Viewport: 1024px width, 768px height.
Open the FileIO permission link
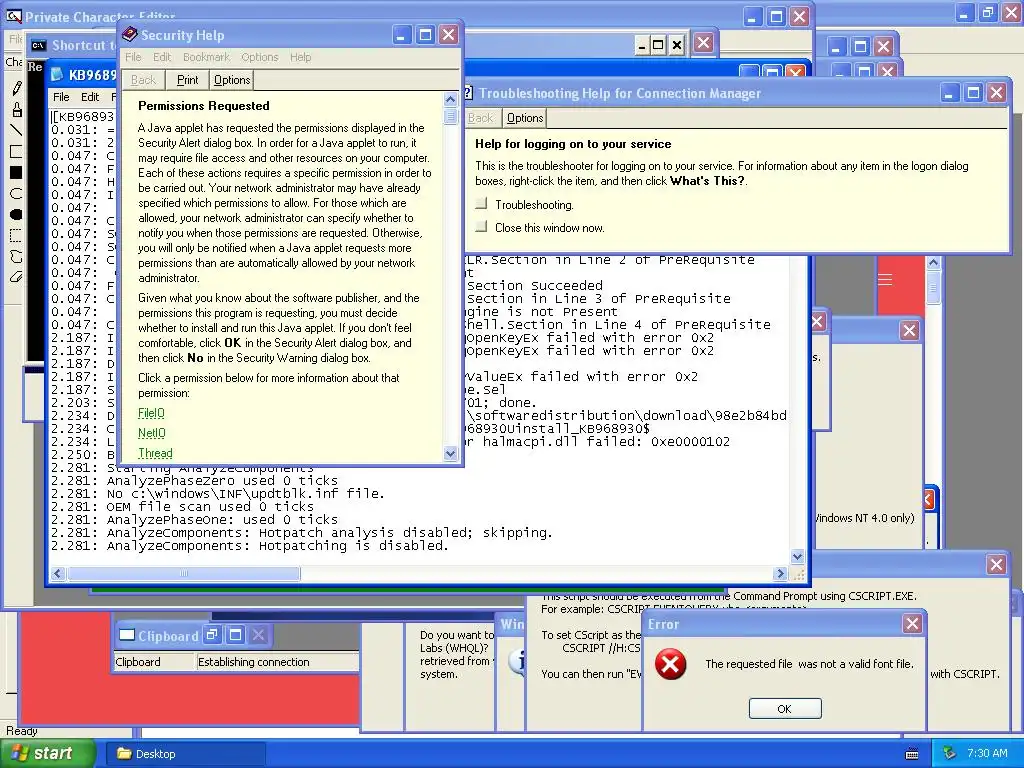point(151,413)
